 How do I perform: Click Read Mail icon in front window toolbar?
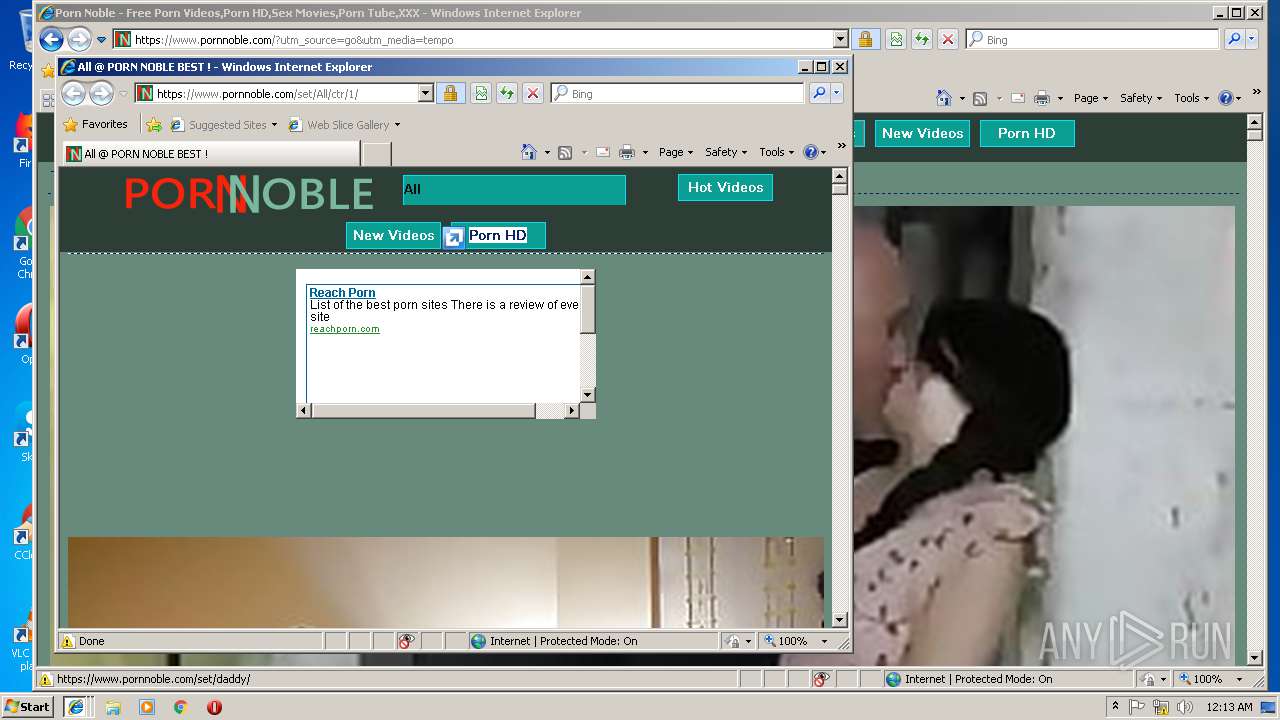click(603, 152)
